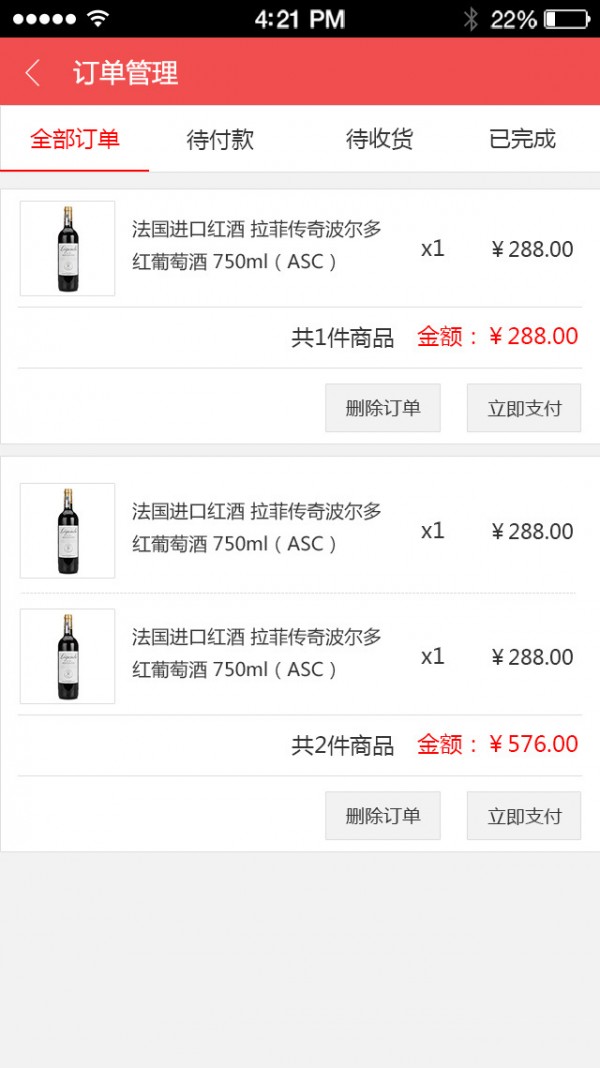Tap the back arrow in the header
This screenshot has width=600, height=1068.
(x=33, y=73)
